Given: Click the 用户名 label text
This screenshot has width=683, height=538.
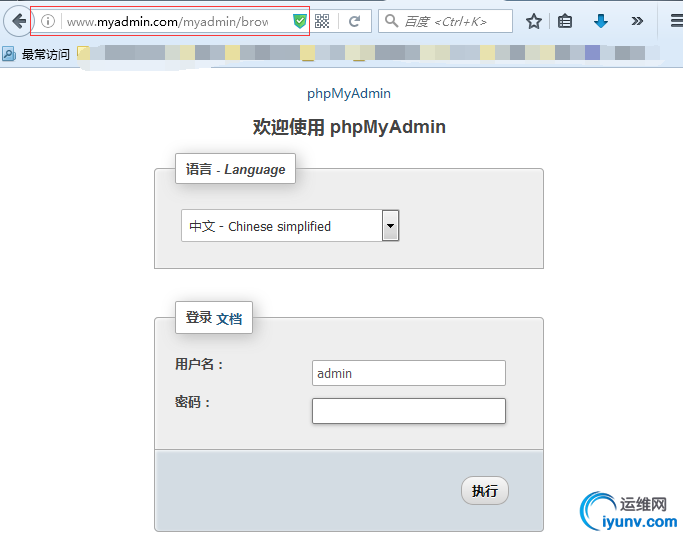Looking at the screenshot, I should click(199, 364).
